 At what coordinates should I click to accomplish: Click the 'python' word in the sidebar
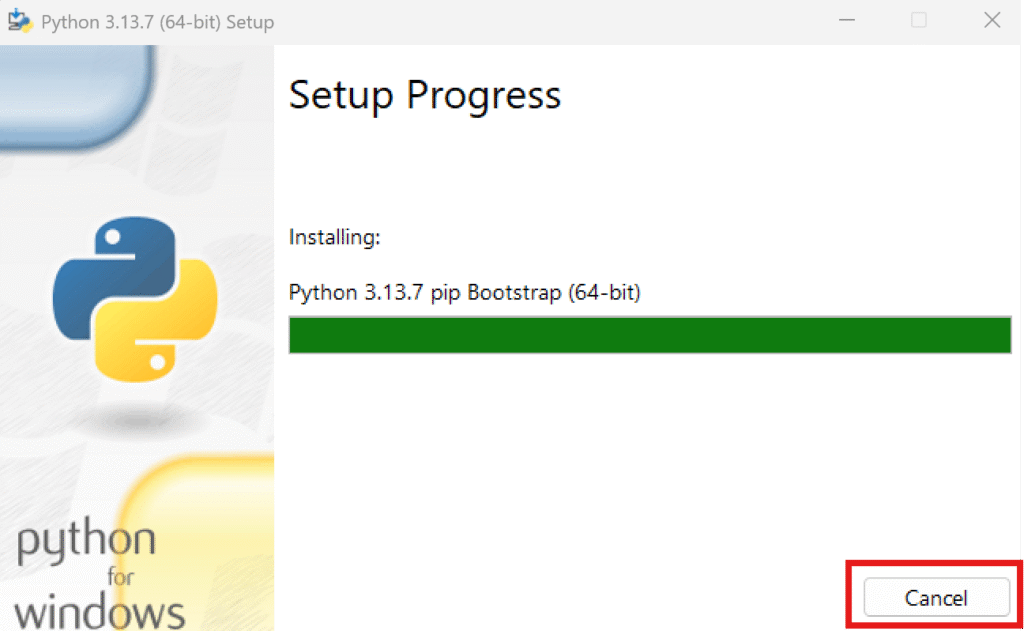coord(86,542)
